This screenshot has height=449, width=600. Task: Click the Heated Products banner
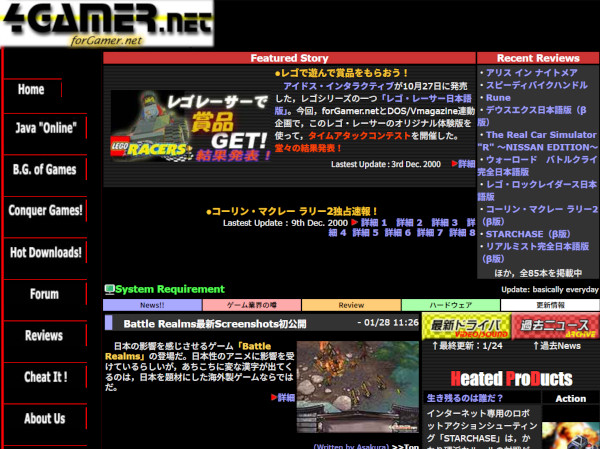[511, 379]
